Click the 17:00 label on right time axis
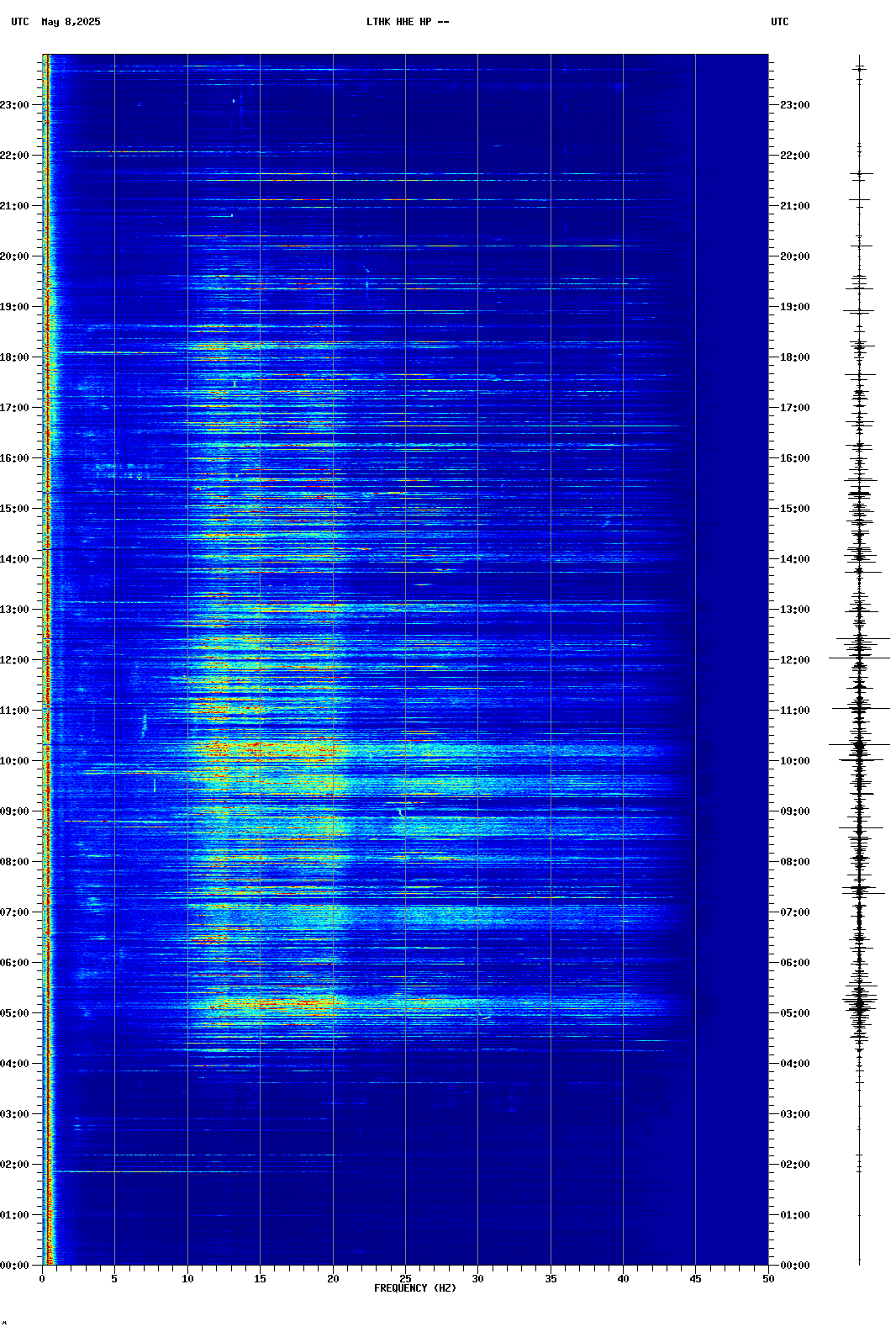896x1332 pixels. (795, 408)
